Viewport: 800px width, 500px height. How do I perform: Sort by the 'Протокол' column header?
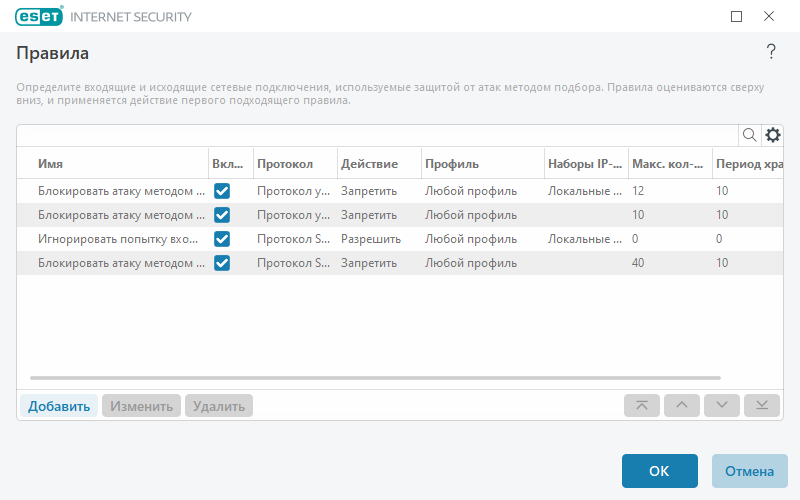tap(285, 164)
